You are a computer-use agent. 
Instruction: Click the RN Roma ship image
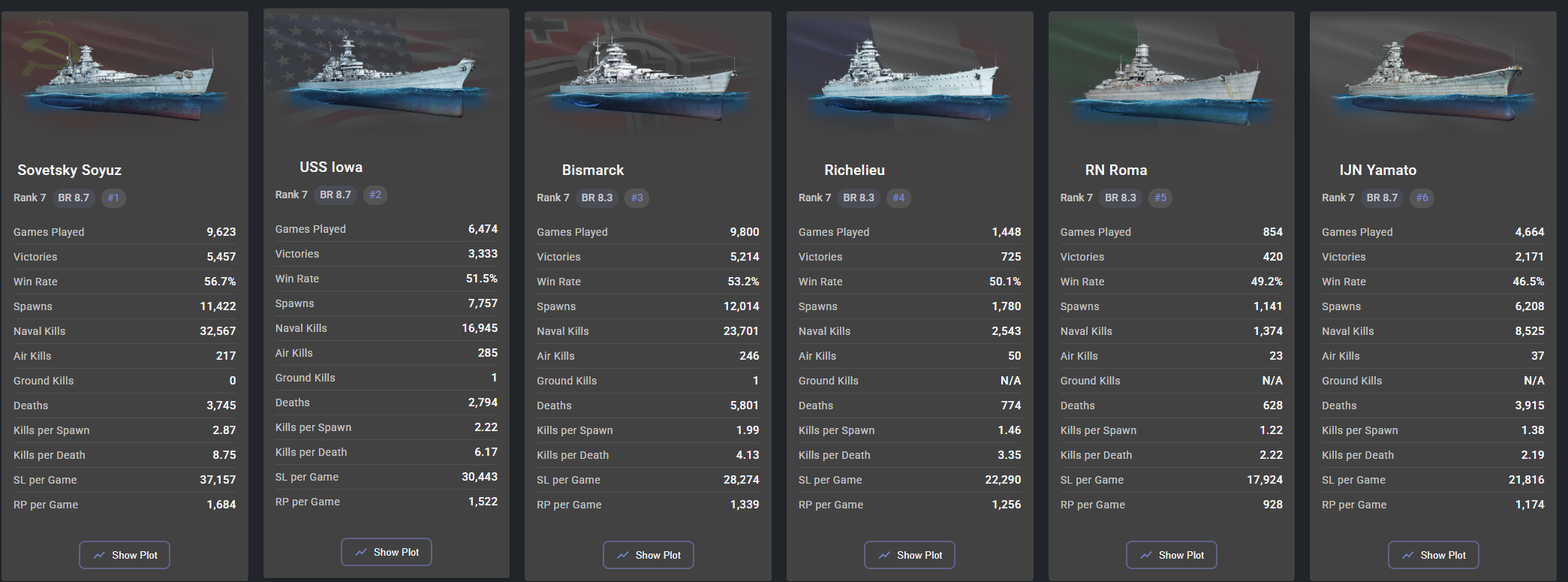click(x=1171, y=79)
